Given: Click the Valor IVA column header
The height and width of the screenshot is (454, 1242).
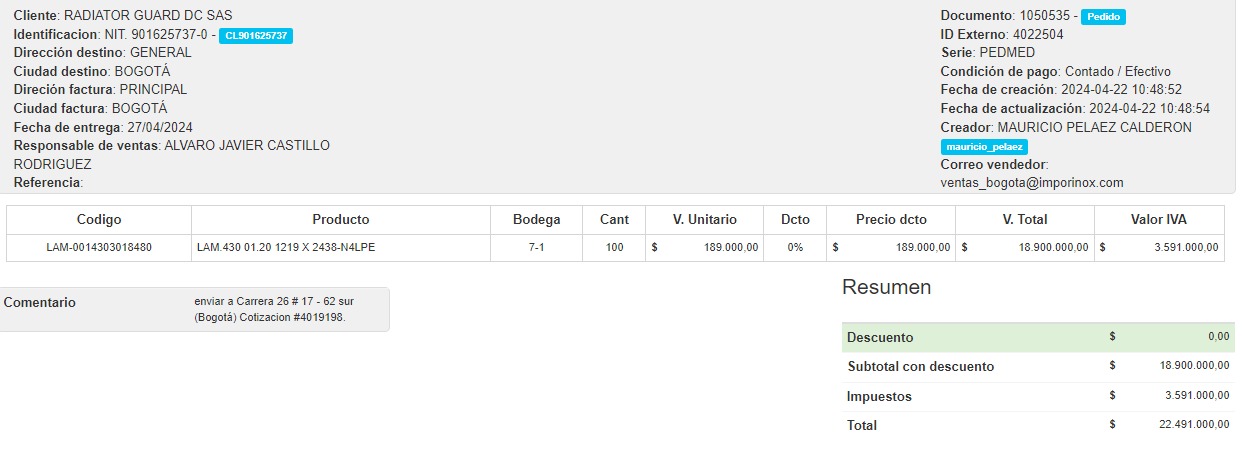Looking at the screenshot, I should [1159, 220].
